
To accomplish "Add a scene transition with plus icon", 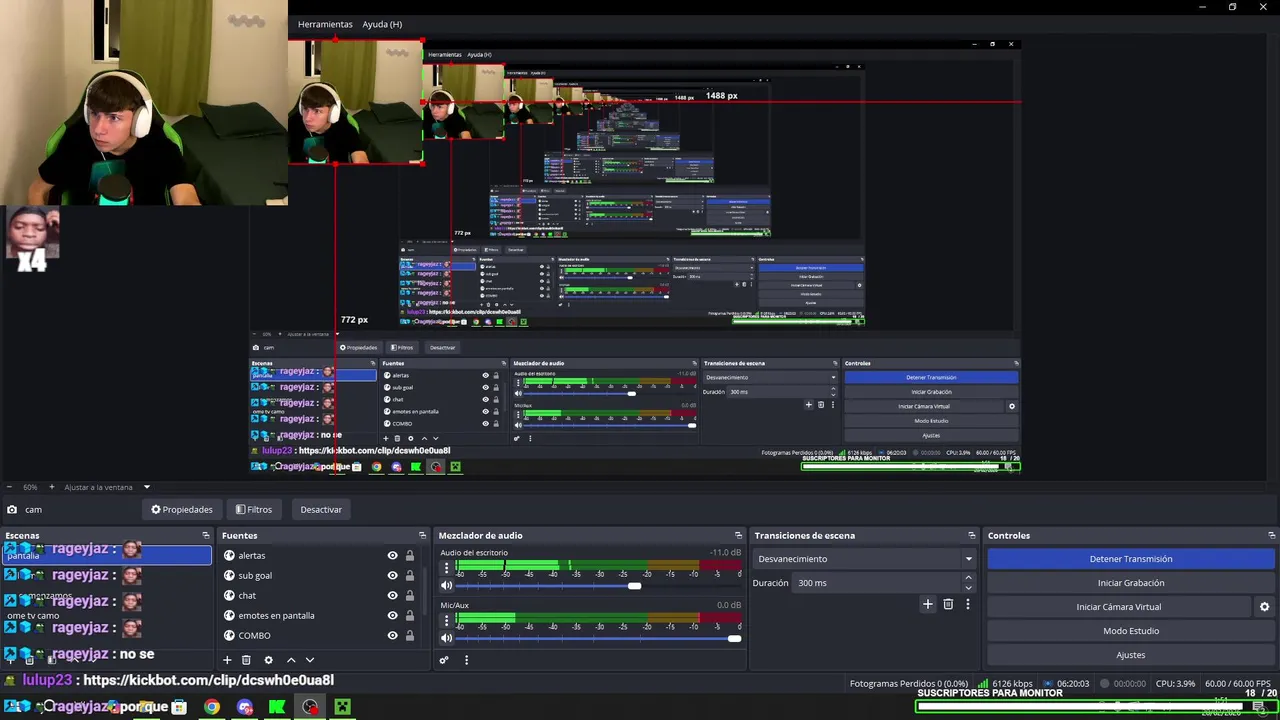I will click(928, 604).
